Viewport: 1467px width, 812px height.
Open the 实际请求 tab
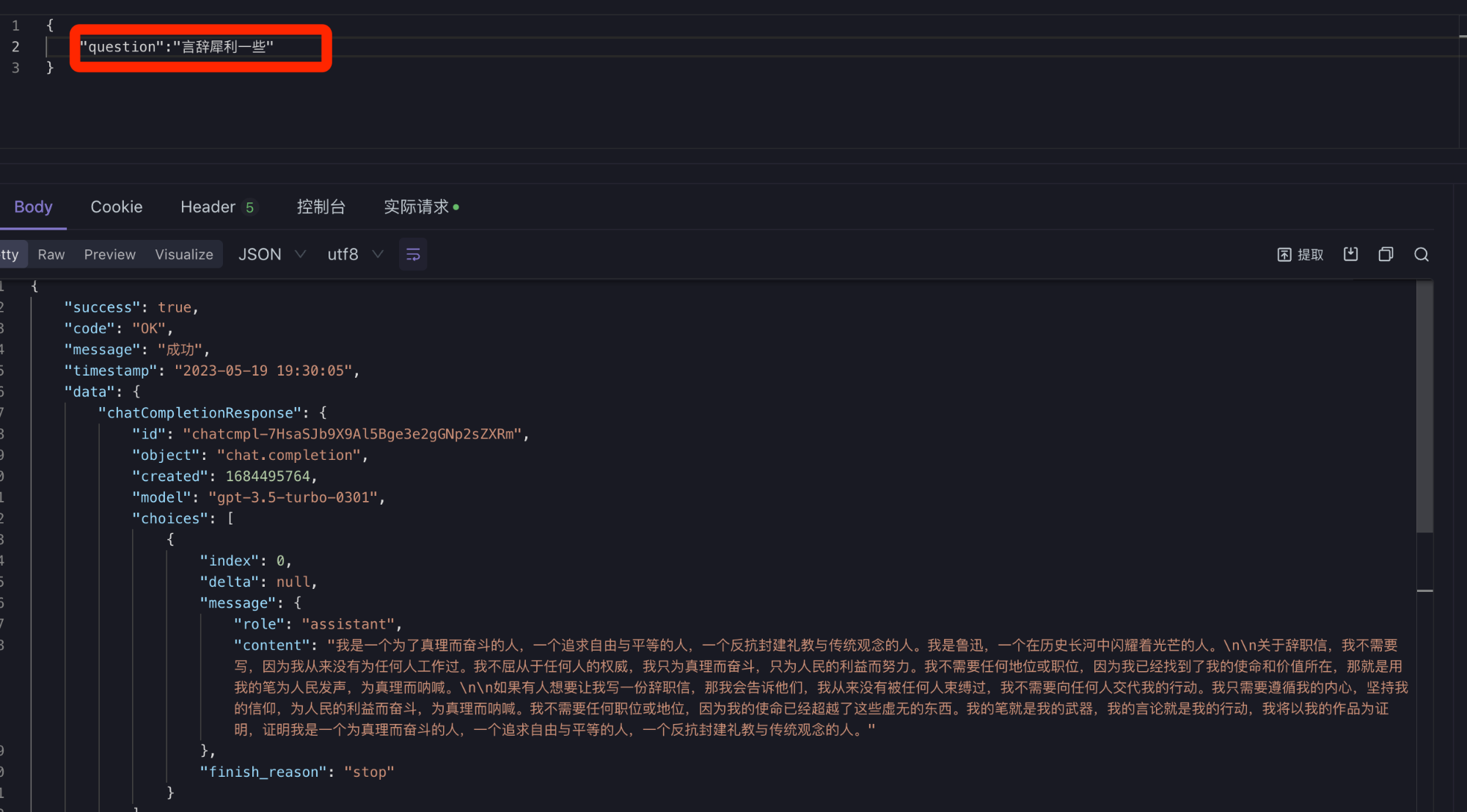coord(421,207)
